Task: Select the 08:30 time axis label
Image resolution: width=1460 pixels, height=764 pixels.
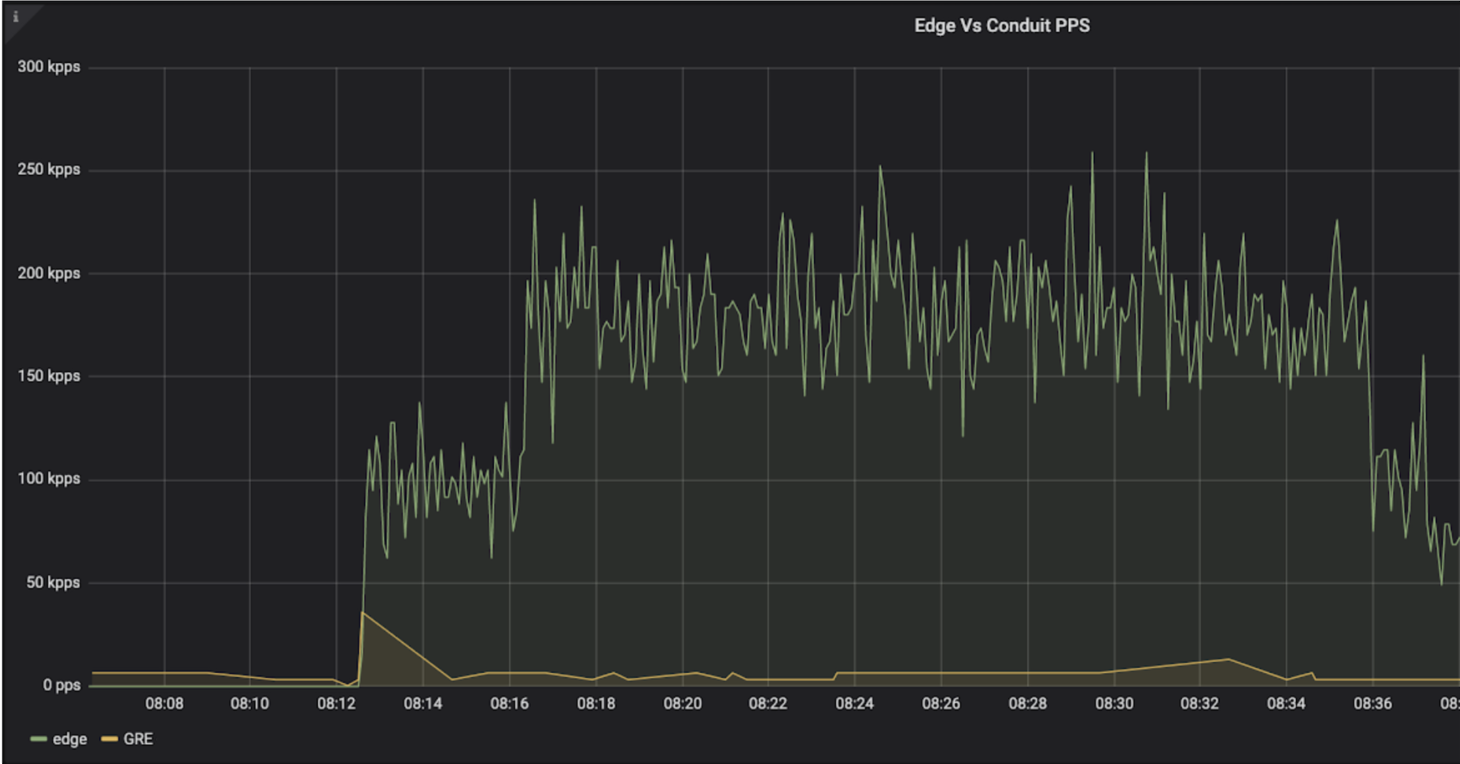Action: pyautogui.click(x=1114, y=704)
